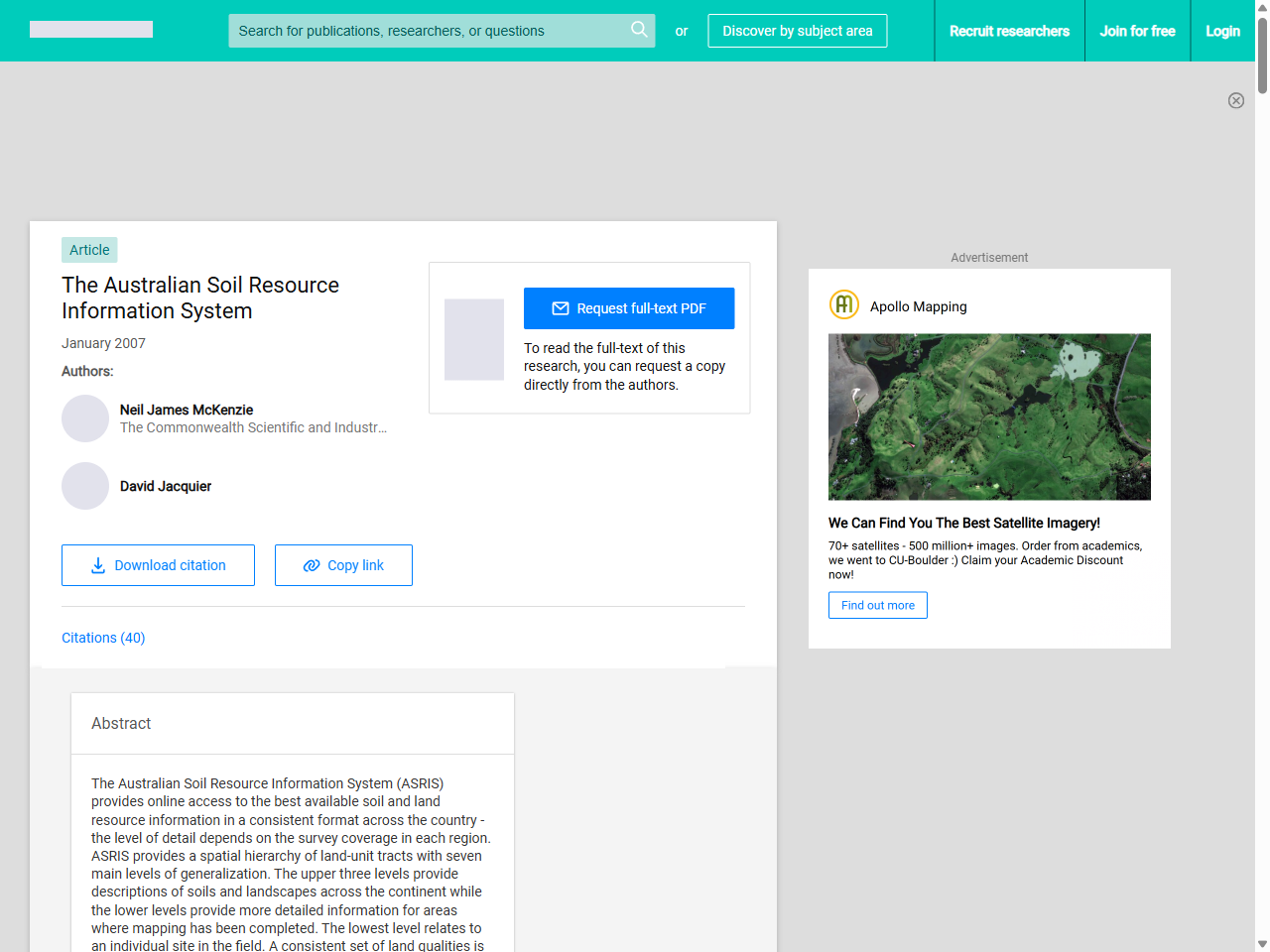Activate the Copy link button
Viewport: 1270px width, 952px height.
coord(343,564)
